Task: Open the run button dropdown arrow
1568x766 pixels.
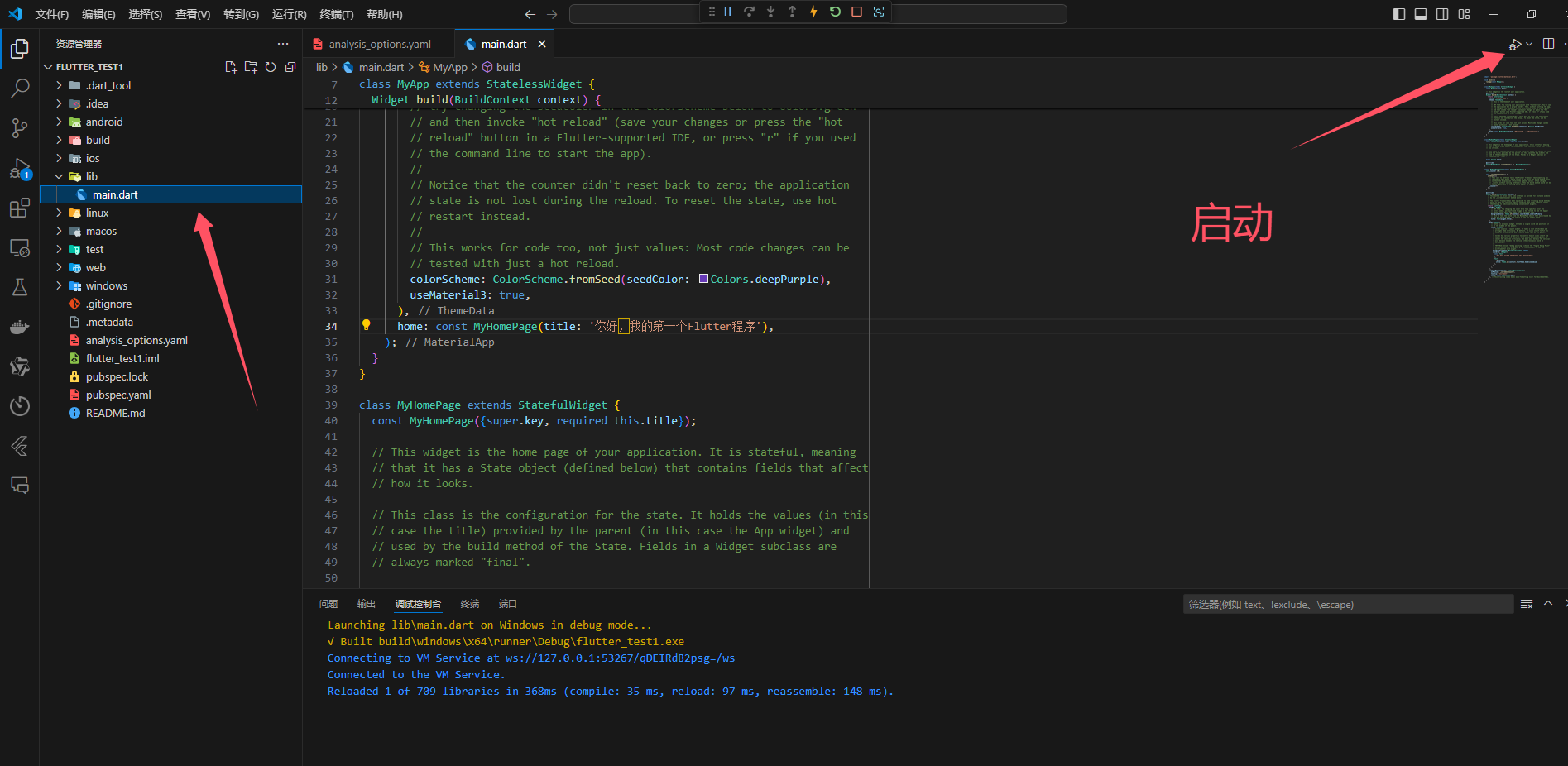Action: pos(1529,44)
